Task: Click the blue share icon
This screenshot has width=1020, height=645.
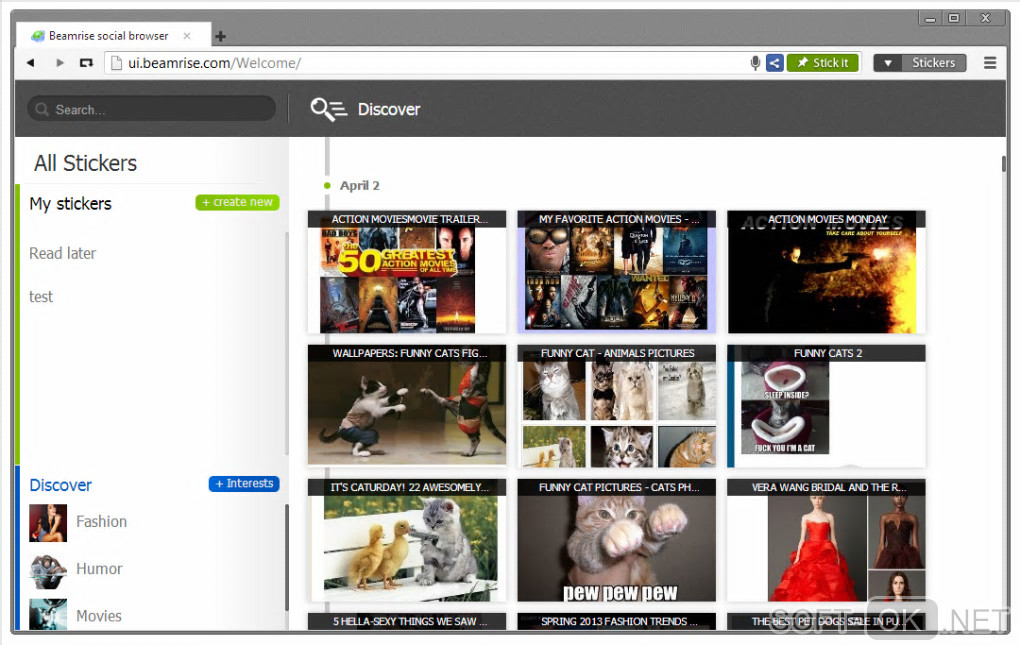Action: 774,63
